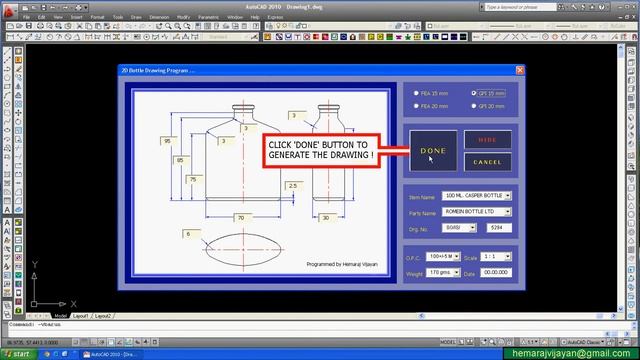Click the Plot (print) icon in Standard toolbar
The width and height of the screenshot is (640, 360).
tap(40, 26)
